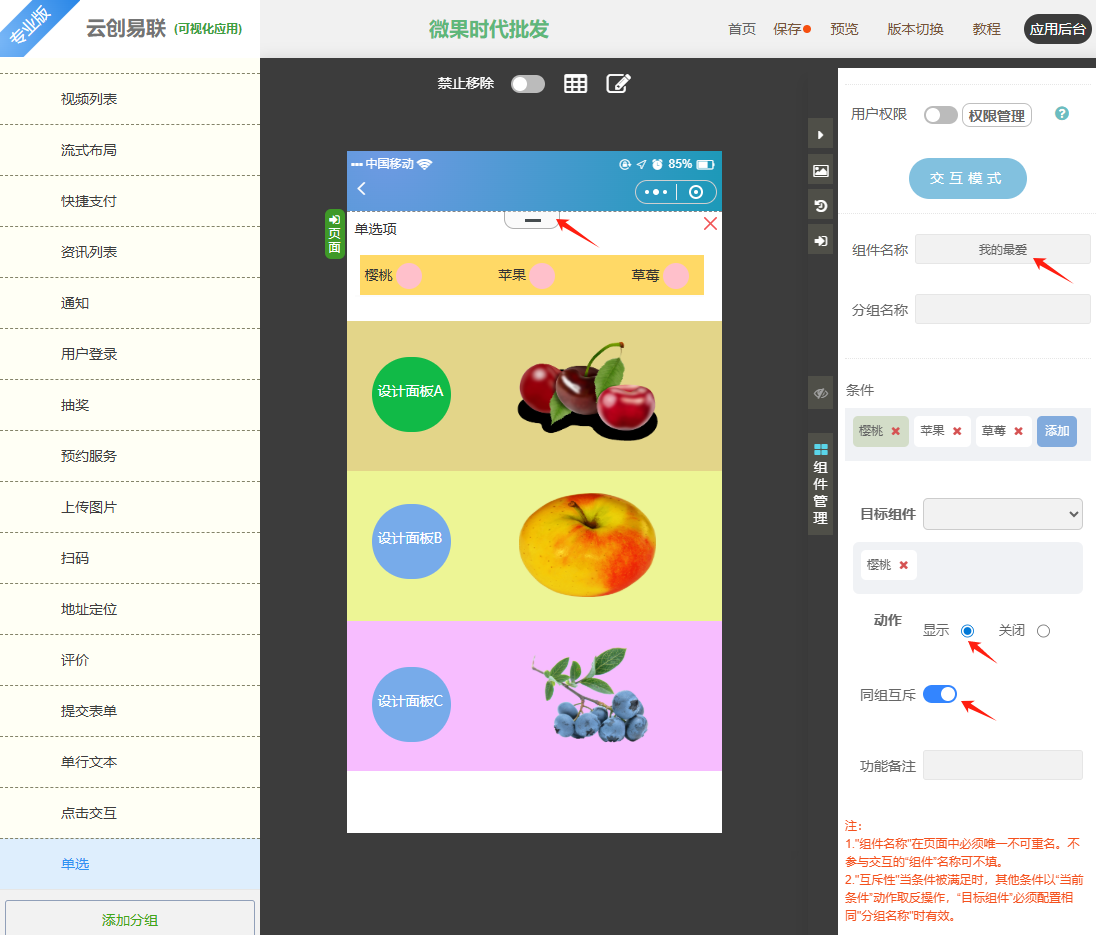This screenshot has width=1096, height=935.
Task: Select 点击交互 in the left list
Action: (89, 813)
